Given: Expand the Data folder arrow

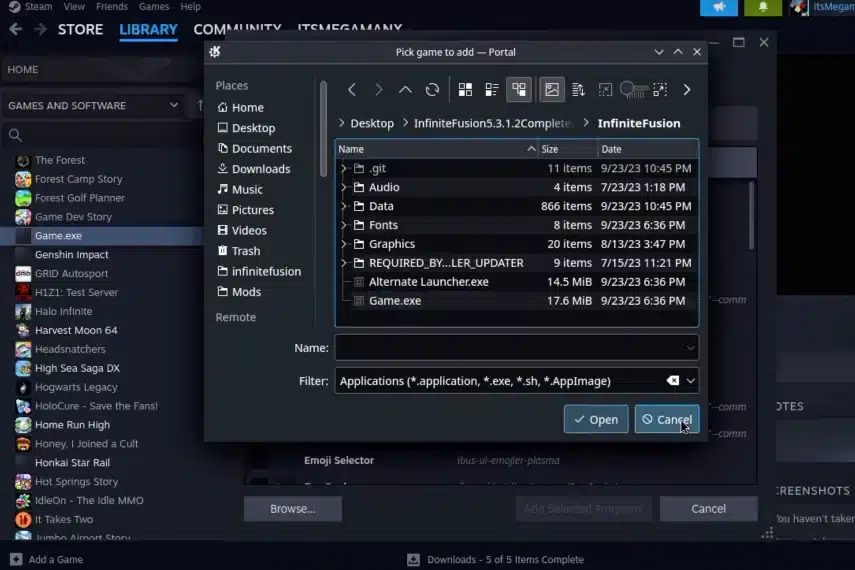Looking at the screenshot, I should pyautogui.click(x=344, y=206).
